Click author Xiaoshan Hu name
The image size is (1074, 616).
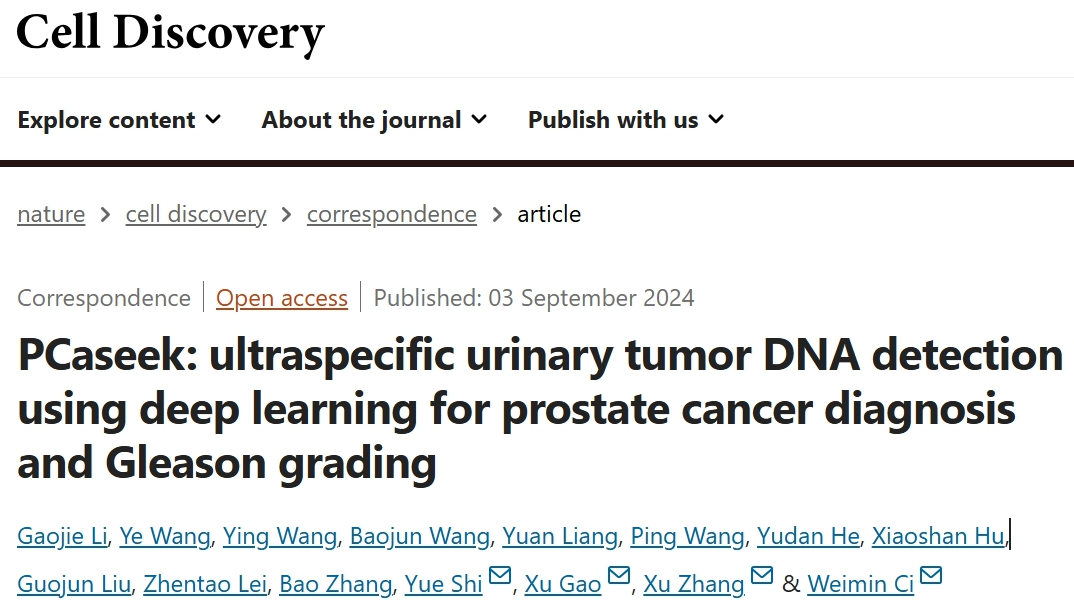[938, 536]
